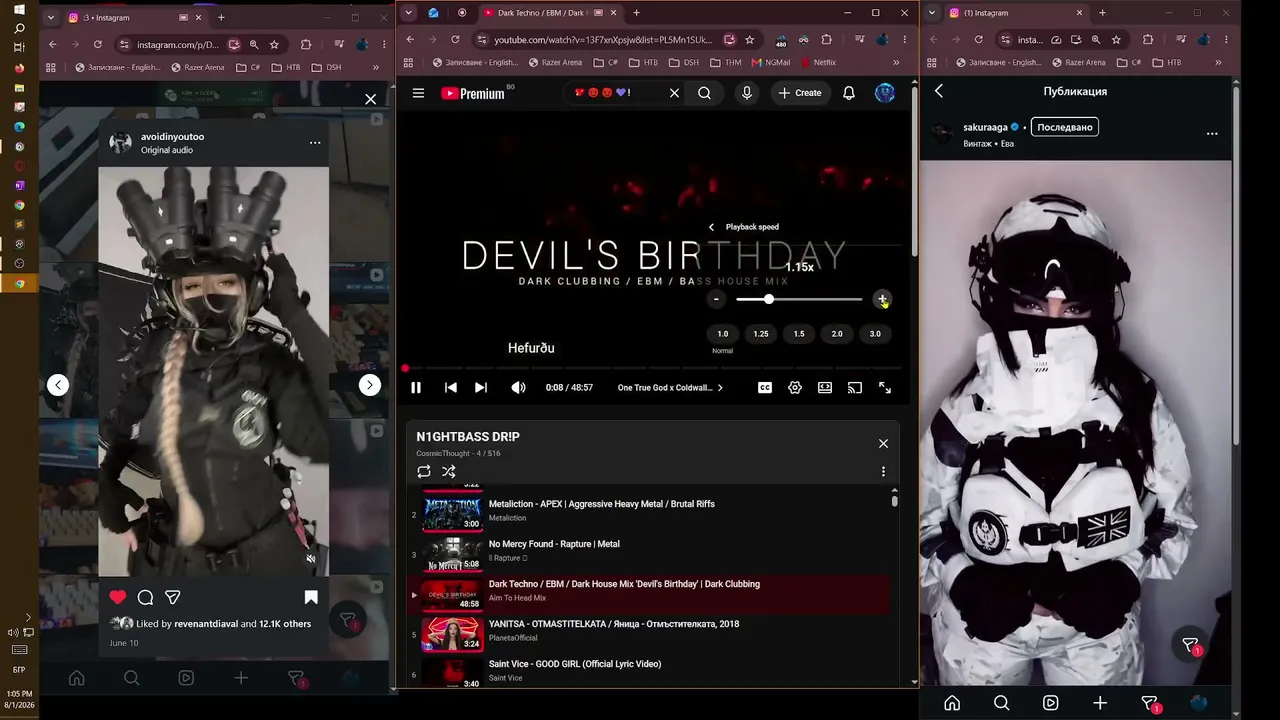Image resolution: width=1280 pixels, height=720 pixels.
Task: Open the THM bookmark folder
Action: coord(725,62)
